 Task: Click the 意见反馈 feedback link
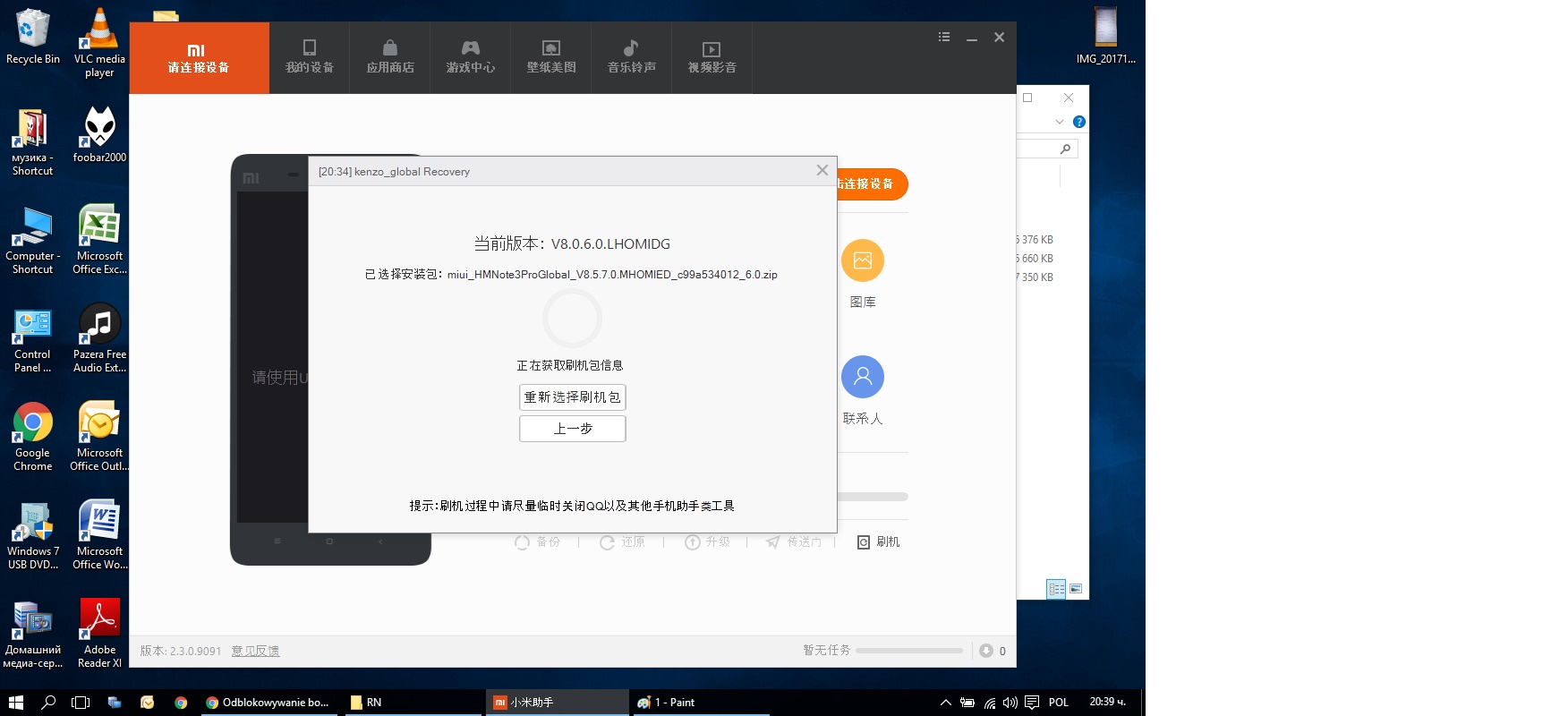pyautogui.click(x=255, y=651)
